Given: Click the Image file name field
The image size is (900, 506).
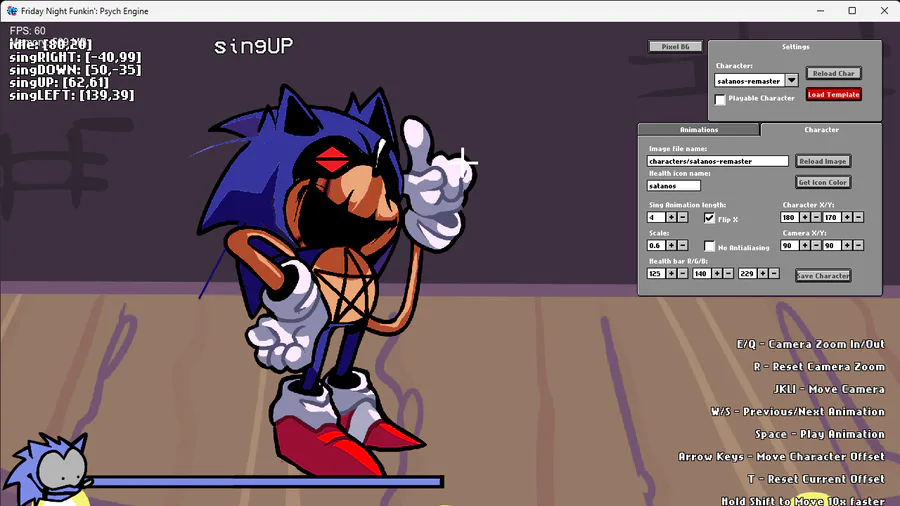Looking at the screenshot, I should (717, 161).
